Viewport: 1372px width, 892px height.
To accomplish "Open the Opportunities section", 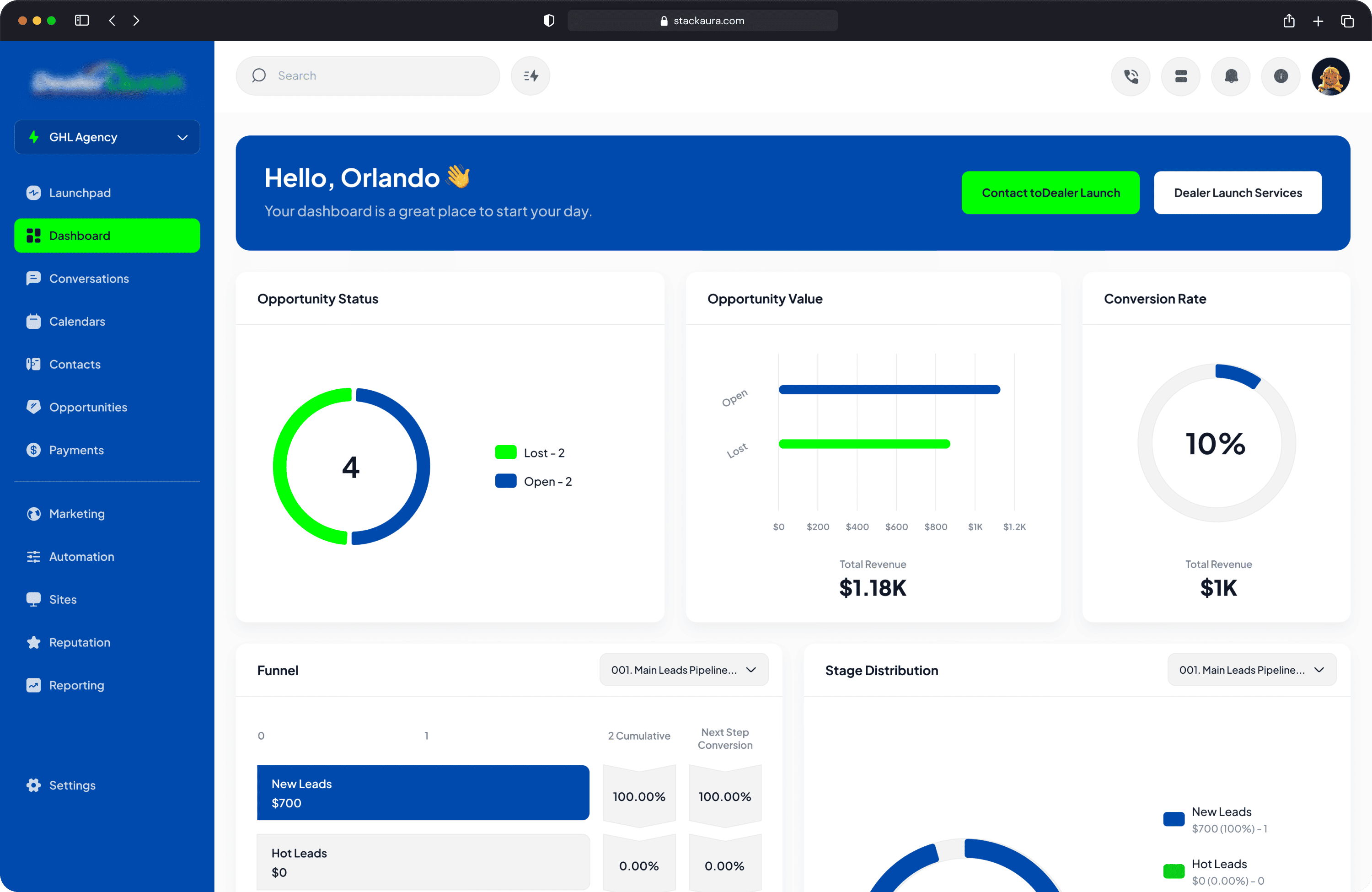I will pyautogui.click(x=88, y=407).
